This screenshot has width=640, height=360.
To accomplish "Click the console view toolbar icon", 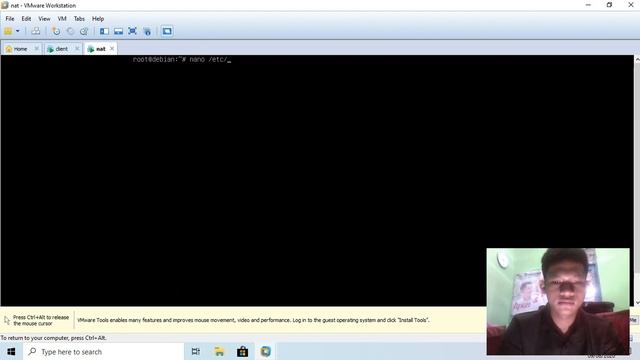I will coord(167,31).
